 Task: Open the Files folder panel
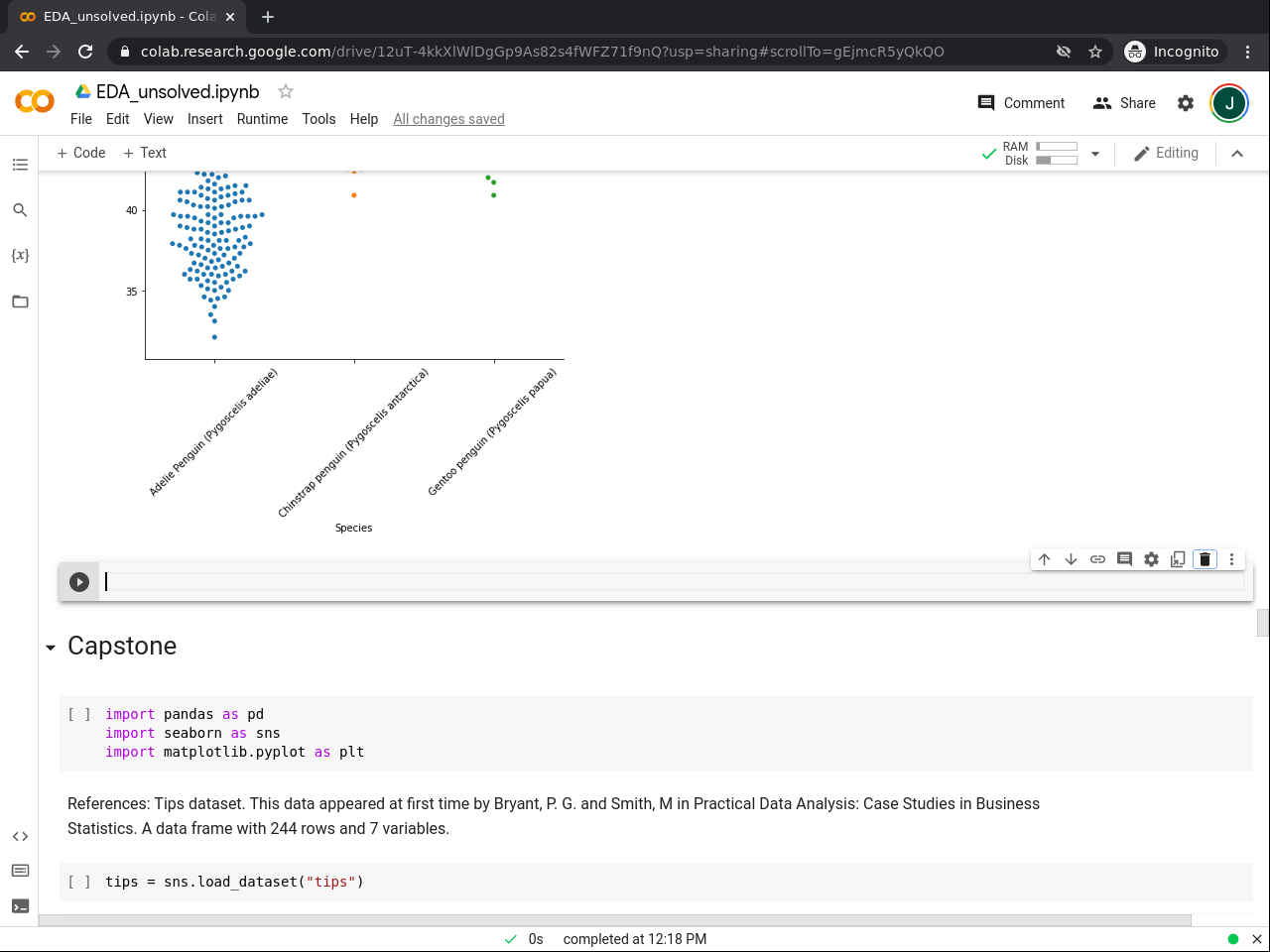point(20,301)
